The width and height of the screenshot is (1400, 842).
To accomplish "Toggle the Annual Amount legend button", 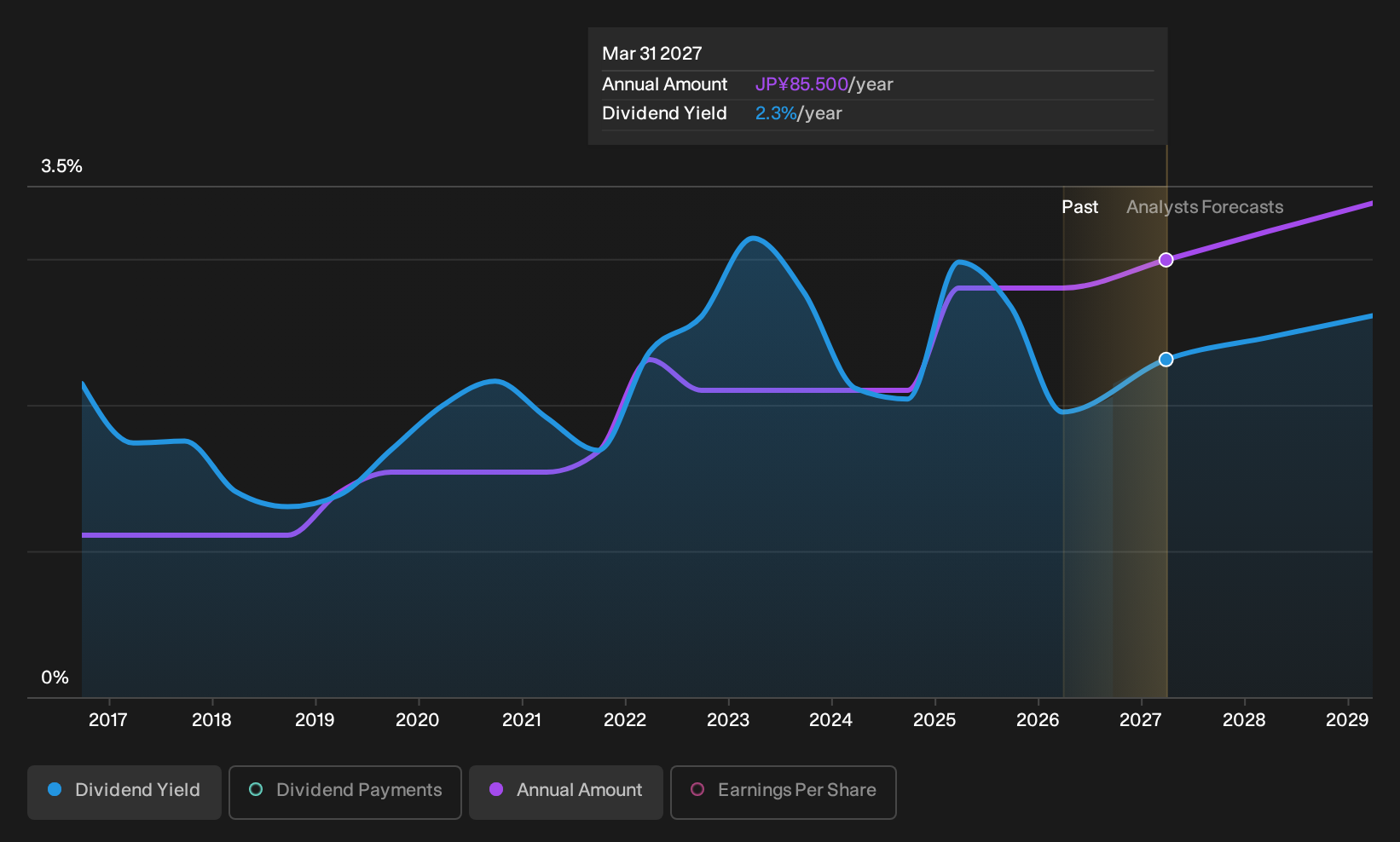I will point(566,792).
